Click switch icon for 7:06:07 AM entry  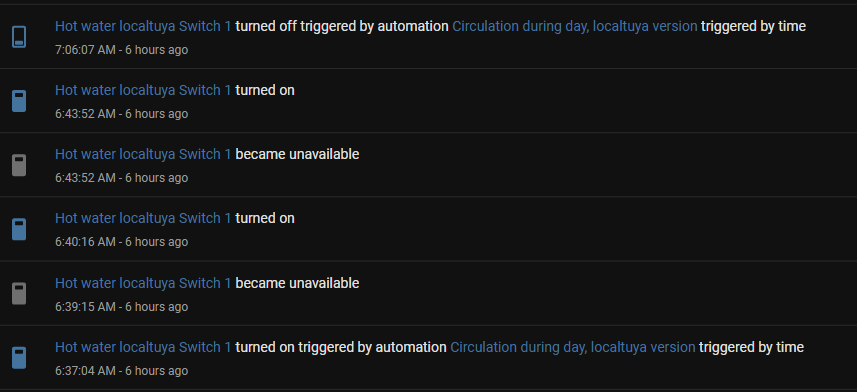(19, 37)
